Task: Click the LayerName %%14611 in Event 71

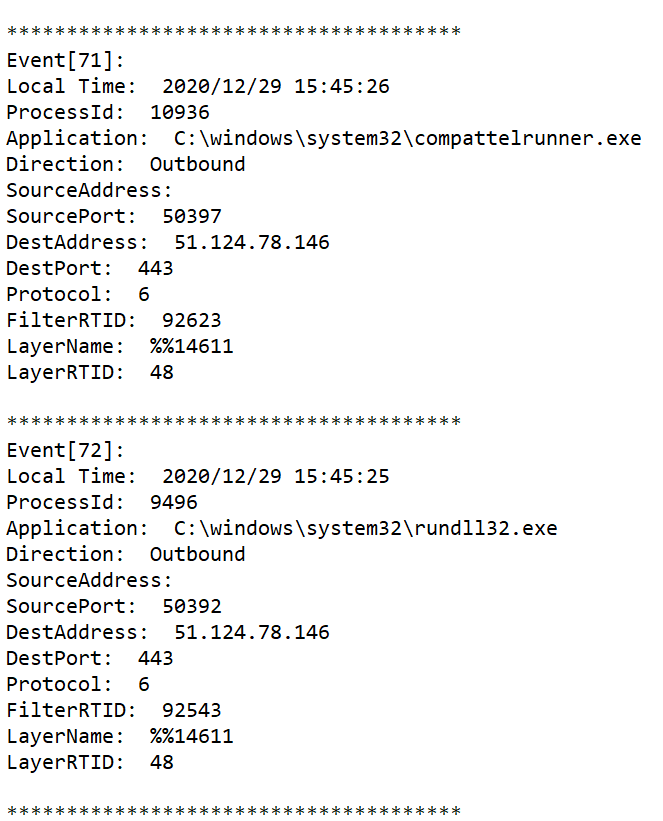Action: (x=191, y=346)
